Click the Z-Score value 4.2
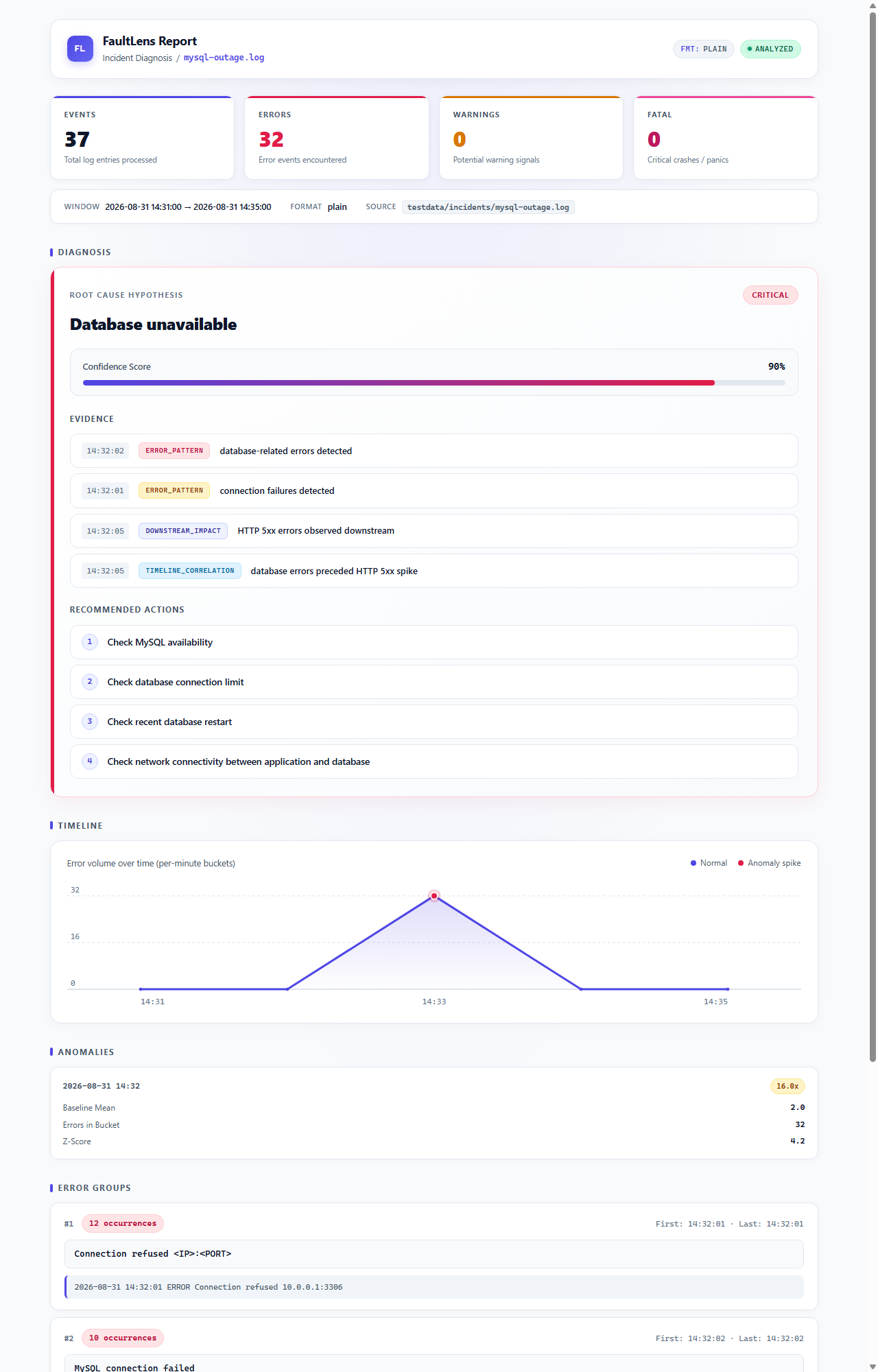878x1372 pixels. 798,1141
